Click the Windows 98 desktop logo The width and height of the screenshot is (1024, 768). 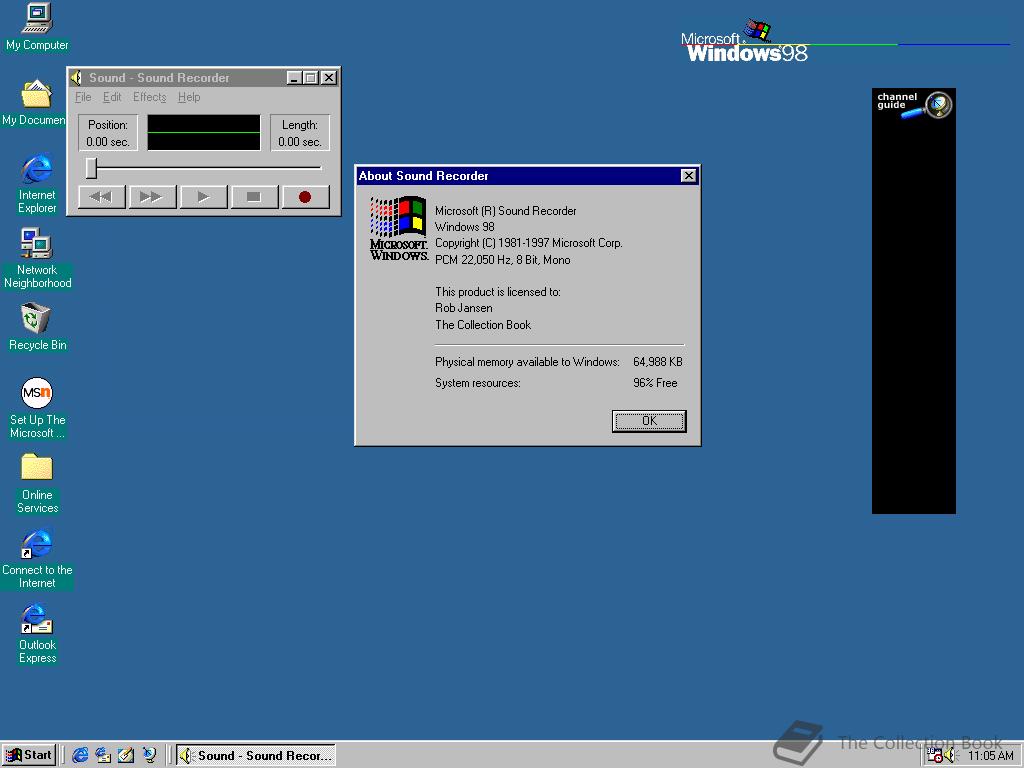point(744,41)
